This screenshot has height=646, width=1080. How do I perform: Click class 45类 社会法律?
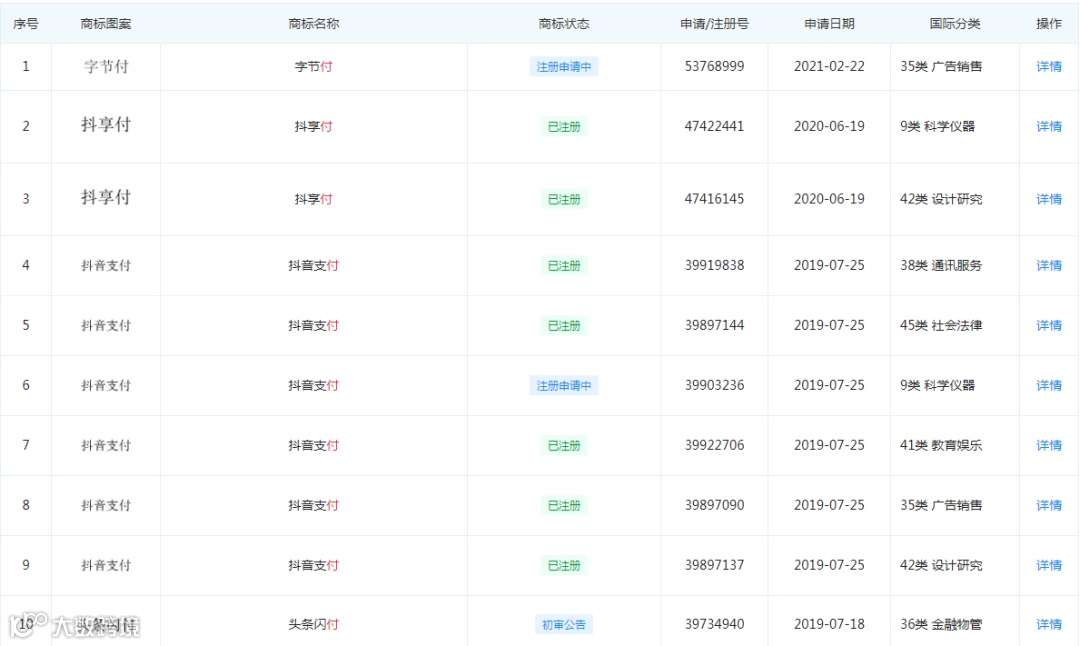click(x=941, y=326)
